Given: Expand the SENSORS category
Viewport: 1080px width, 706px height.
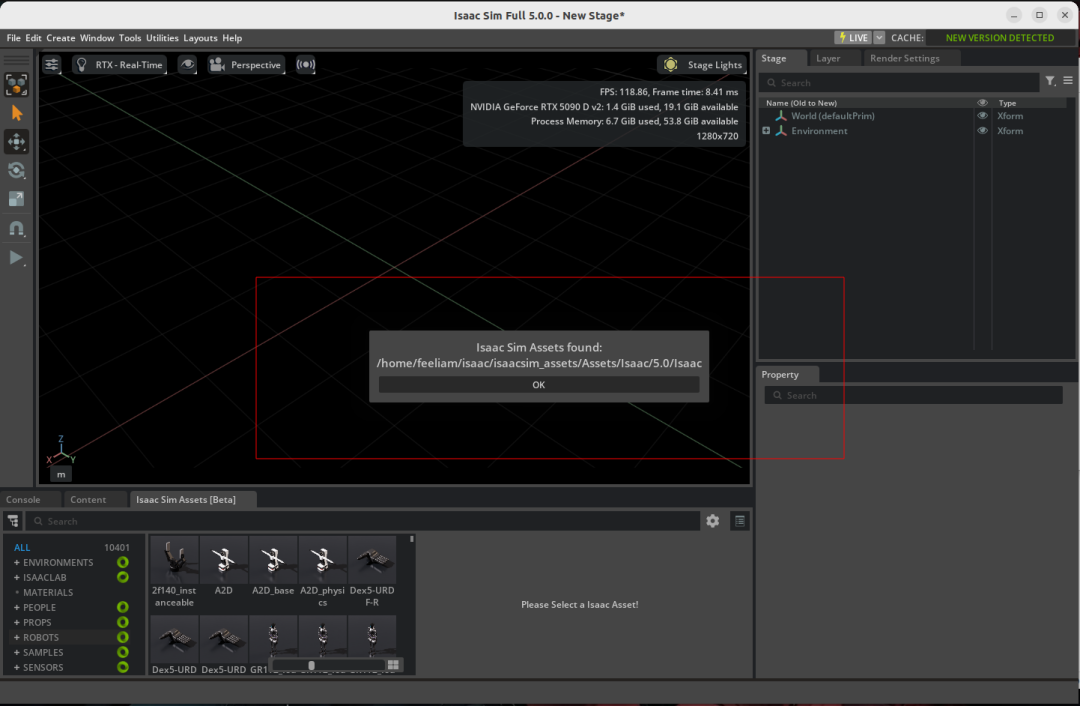Looking at the screenshot, I should (17, 667).
